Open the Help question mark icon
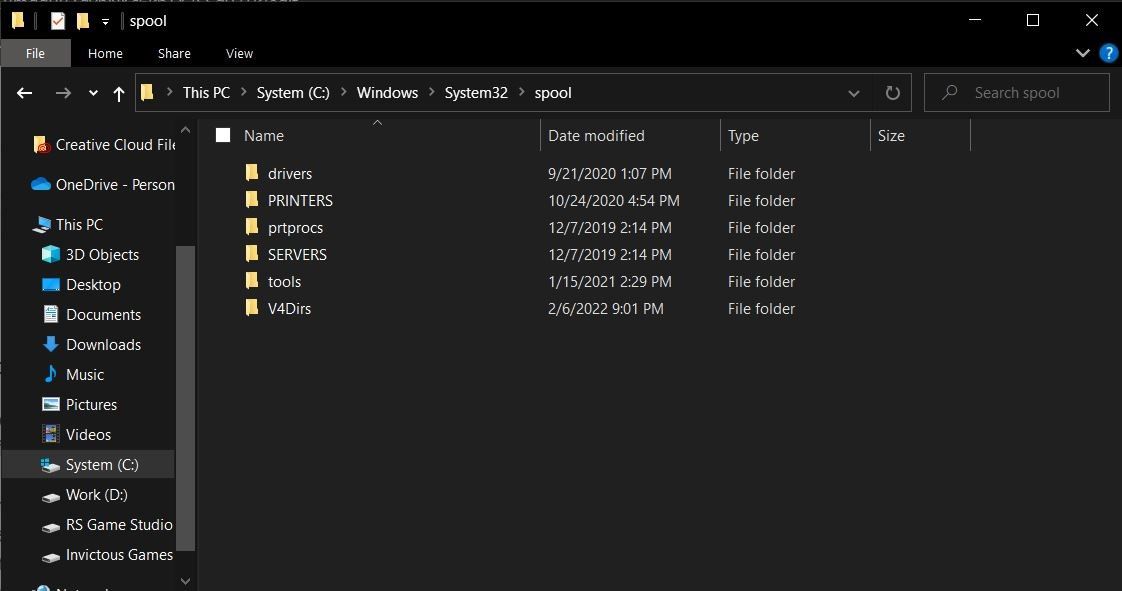 click(x=1108, y=53)
